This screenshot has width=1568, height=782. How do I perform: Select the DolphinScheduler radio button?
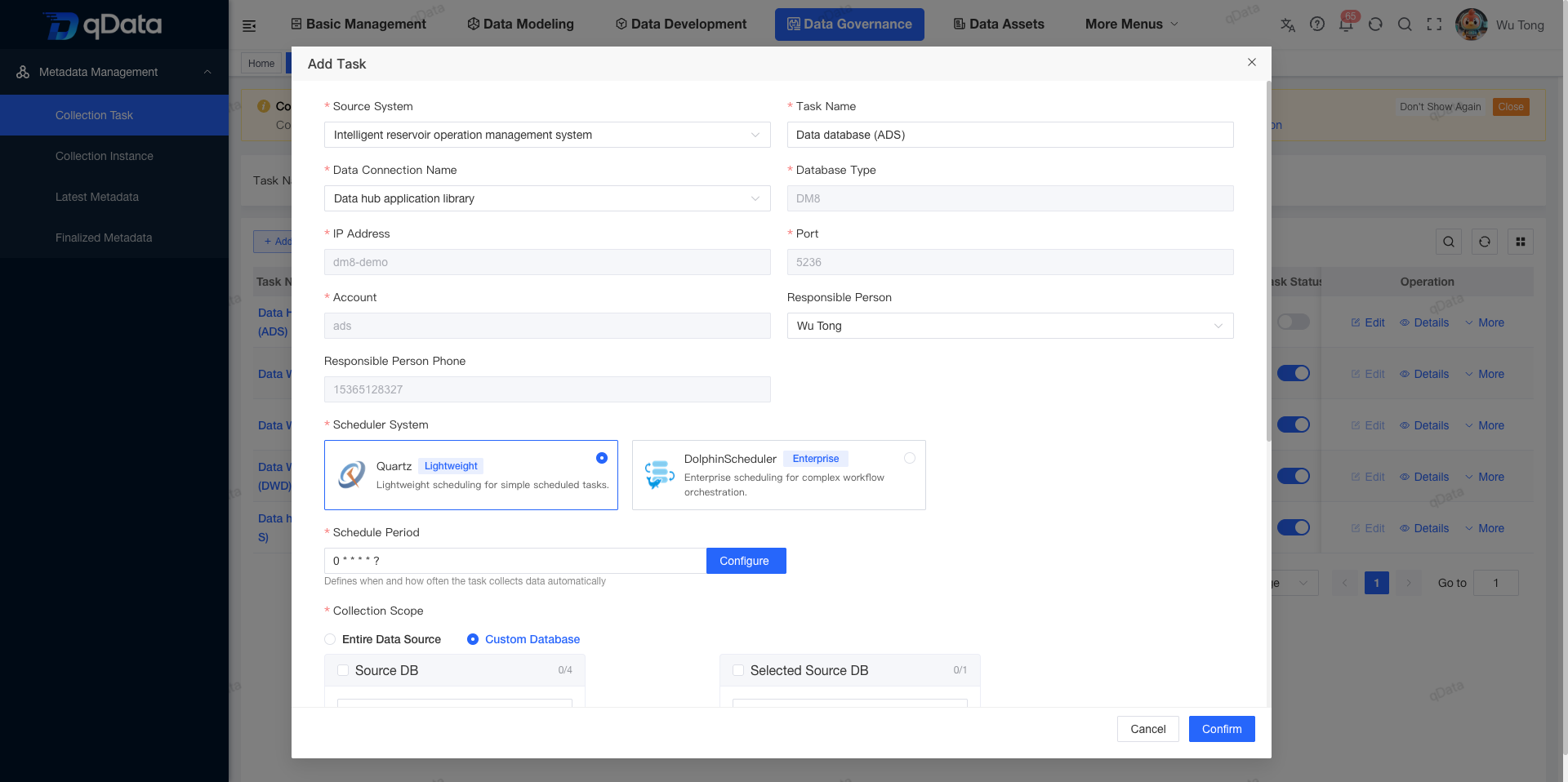click(910, 458)
